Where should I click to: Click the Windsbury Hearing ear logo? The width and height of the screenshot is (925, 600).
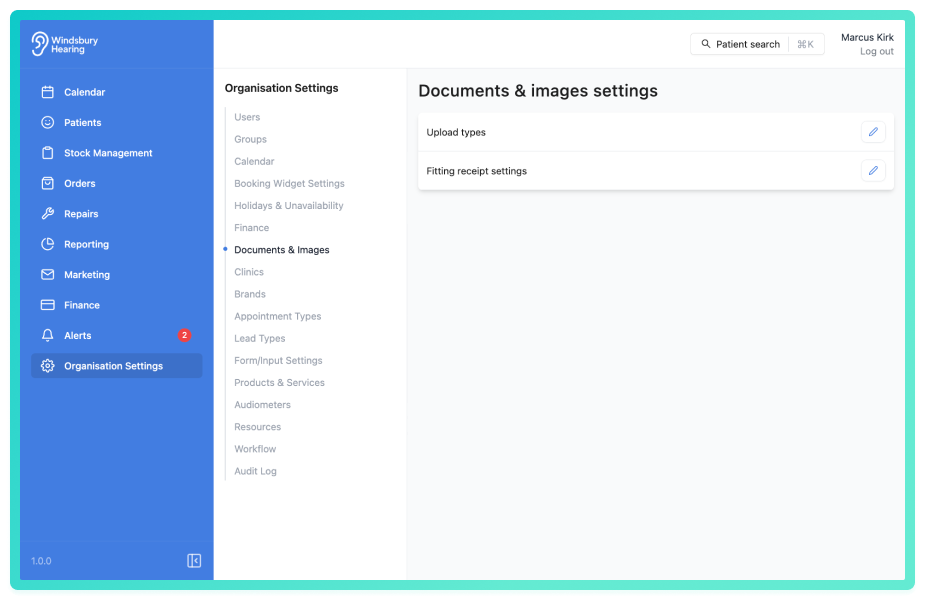click(40, 44)
